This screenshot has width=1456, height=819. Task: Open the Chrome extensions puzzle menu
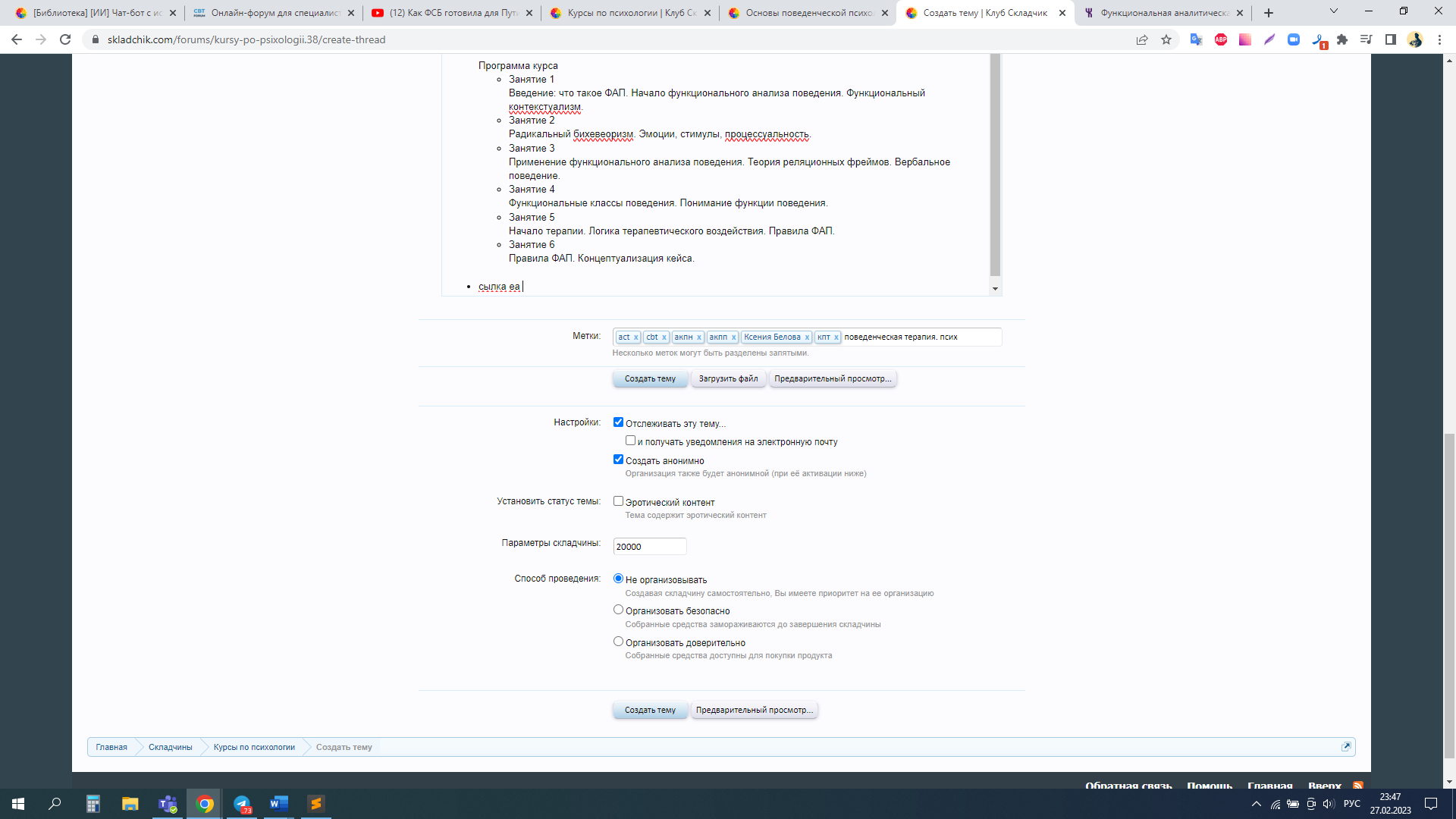[1342, 39]
